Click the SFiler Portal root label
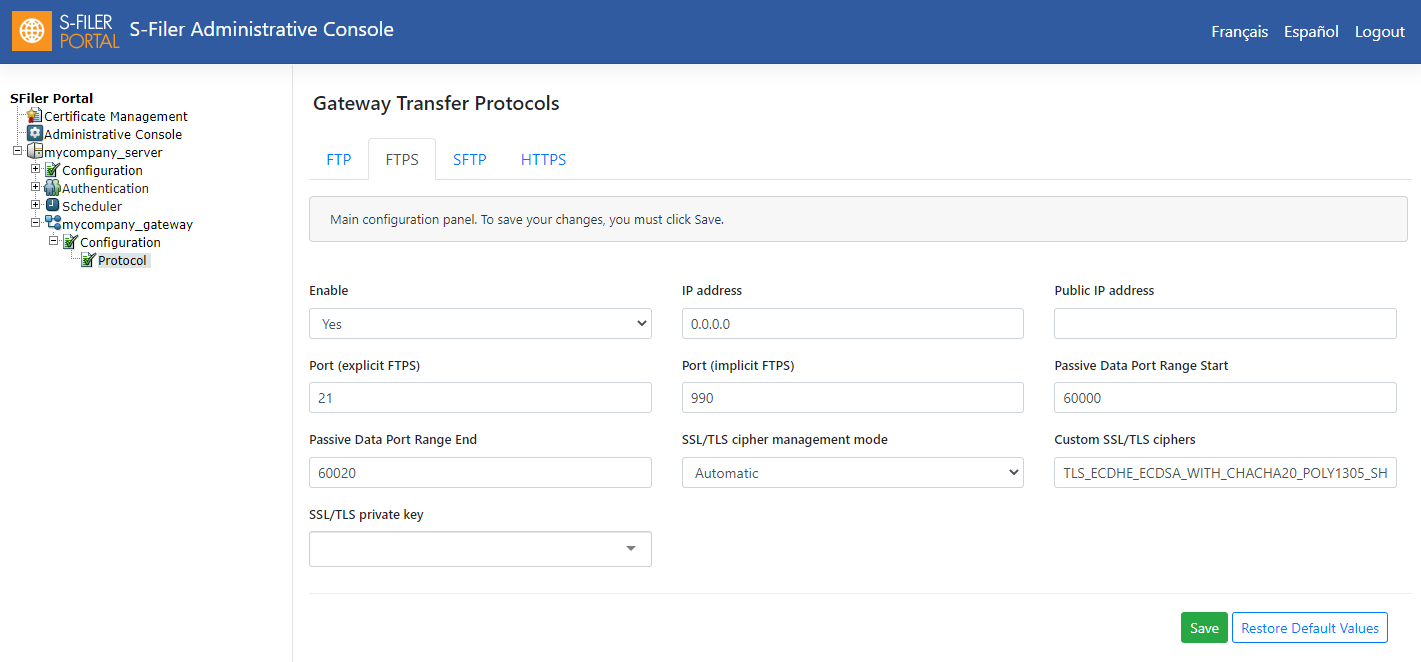 52,98
